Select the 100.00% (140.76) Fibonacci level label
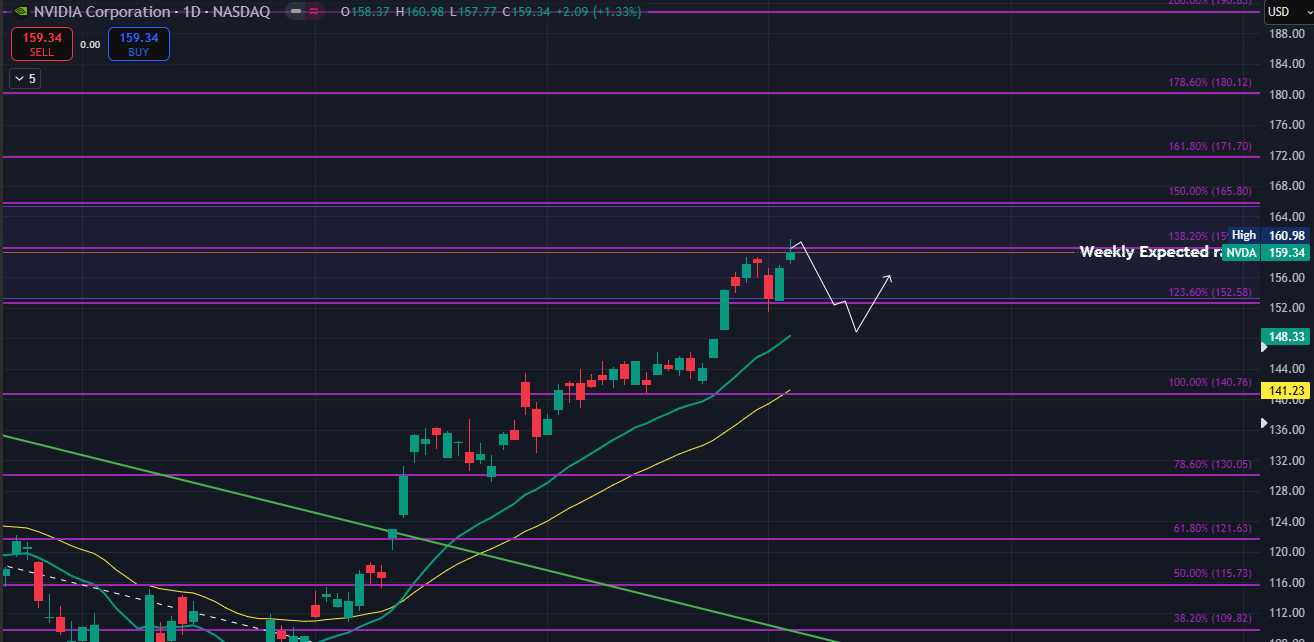1314x642 pixels. (x=1210, y=383)
